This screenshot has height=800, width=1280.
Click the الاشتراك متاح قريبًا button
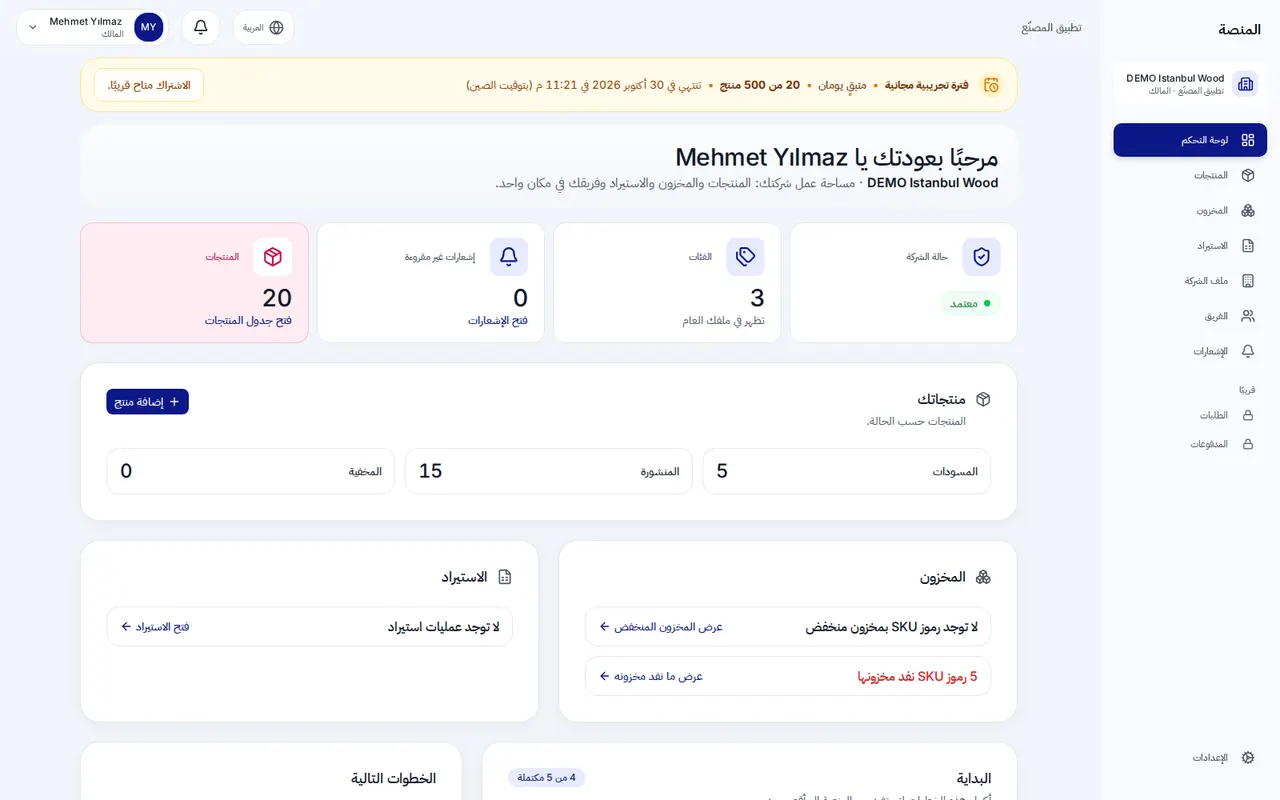[149, 85]
